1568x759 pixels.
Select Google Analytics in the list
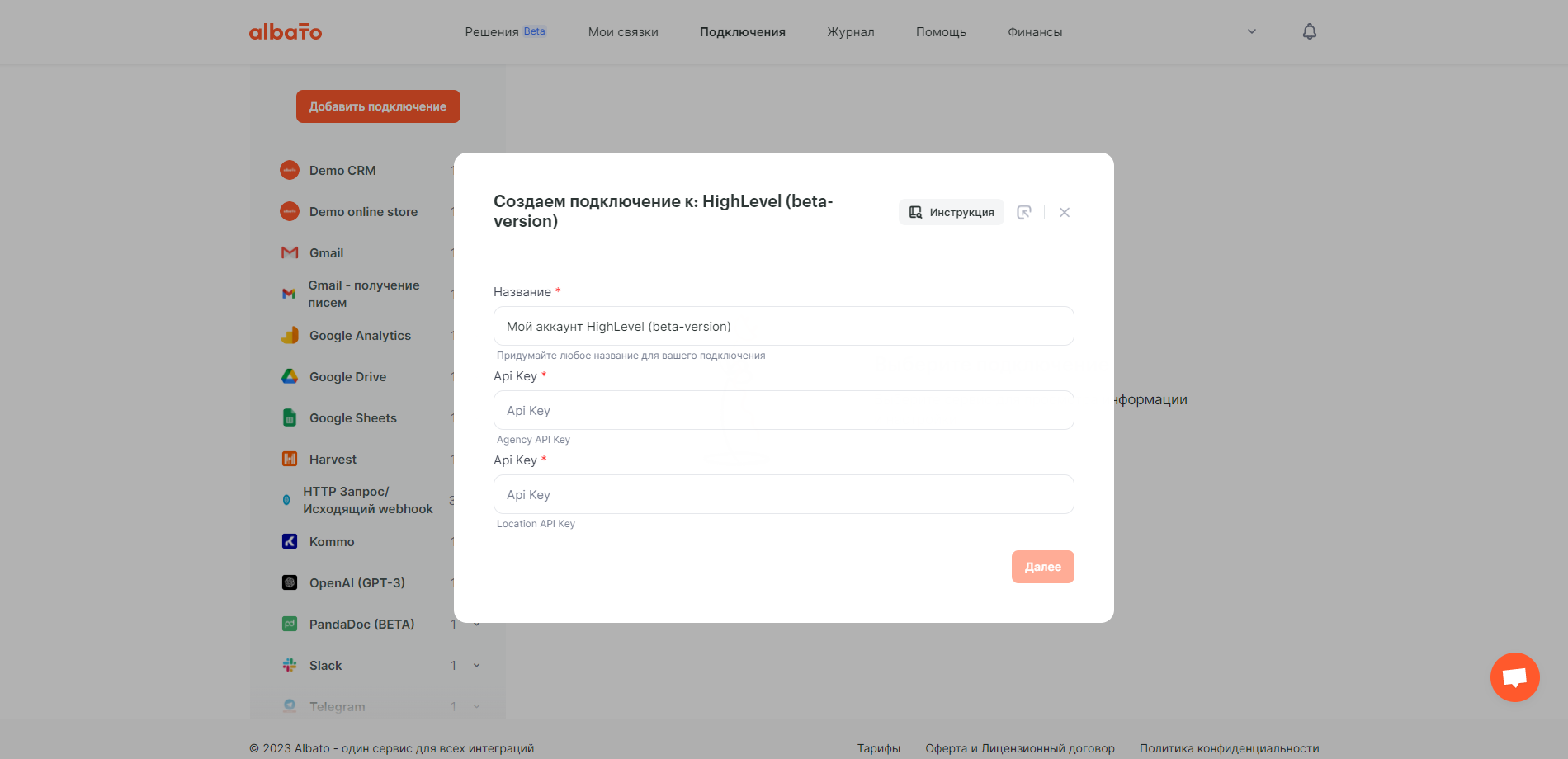(360, 335)
